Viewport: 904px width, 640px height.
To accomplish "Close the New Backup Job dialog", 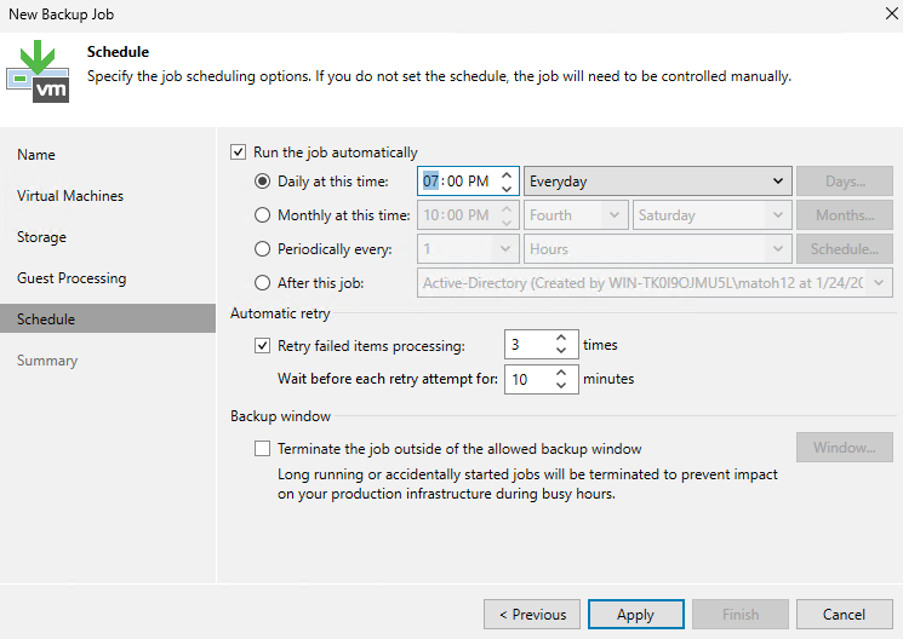I will pyautogui.click(x=891, y=13).
